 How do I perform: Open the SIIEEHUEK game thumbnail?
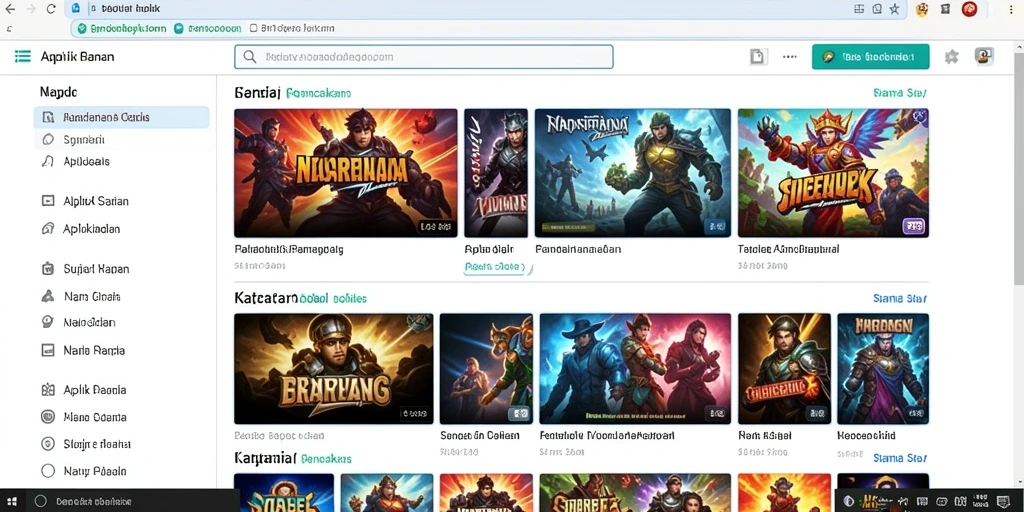click(833, 173)
